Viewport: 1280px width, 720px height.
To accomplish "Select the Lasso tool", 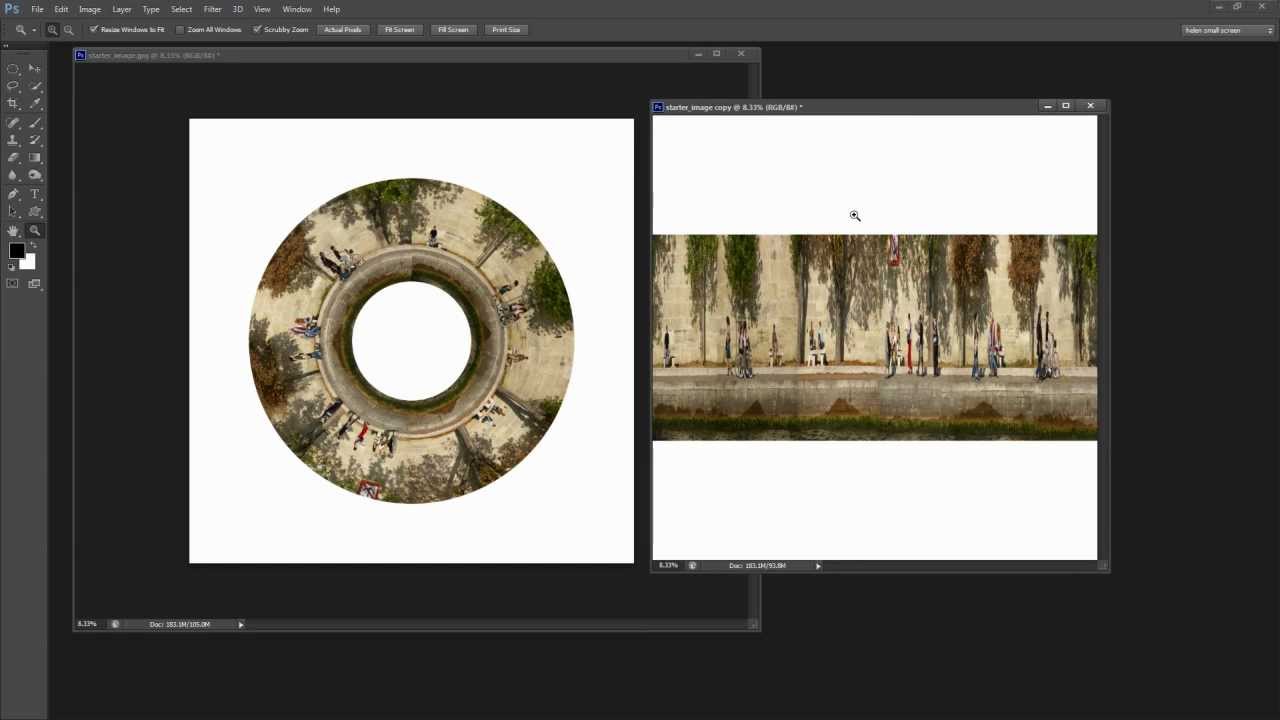I will pyautogui.click(x=13, y=86).
